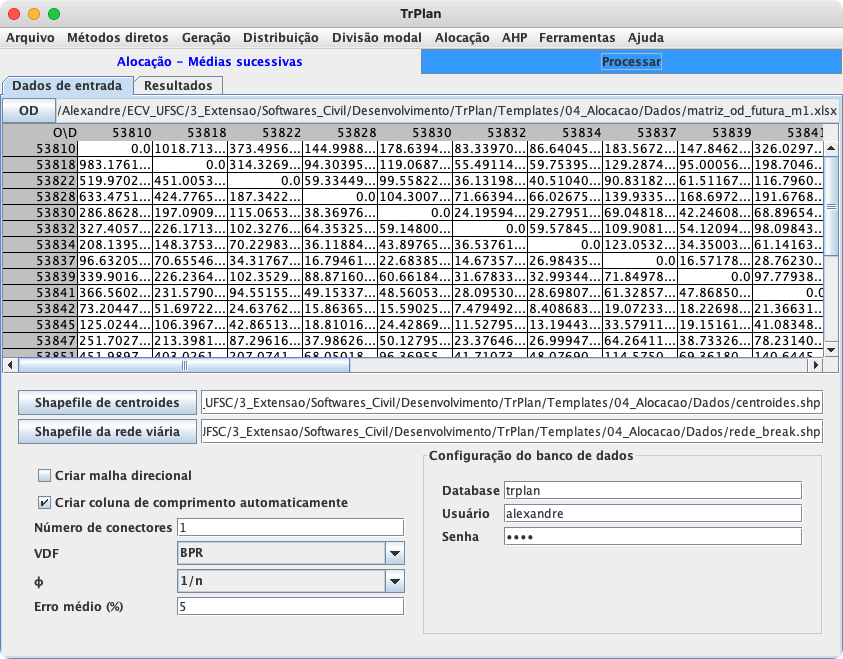
Task: Select cell 7.479492... in row 53842
Action: 490,309
